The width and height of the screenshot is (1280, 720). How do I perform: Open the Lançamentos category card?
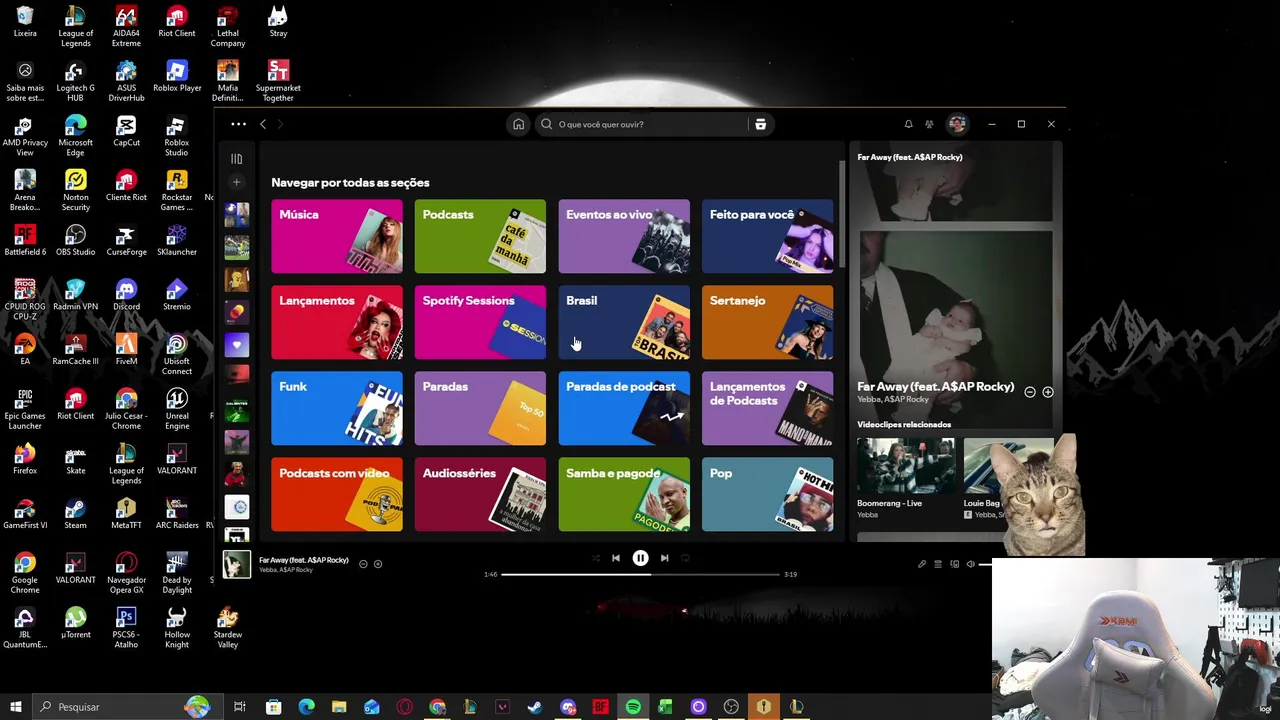point(337,322)
